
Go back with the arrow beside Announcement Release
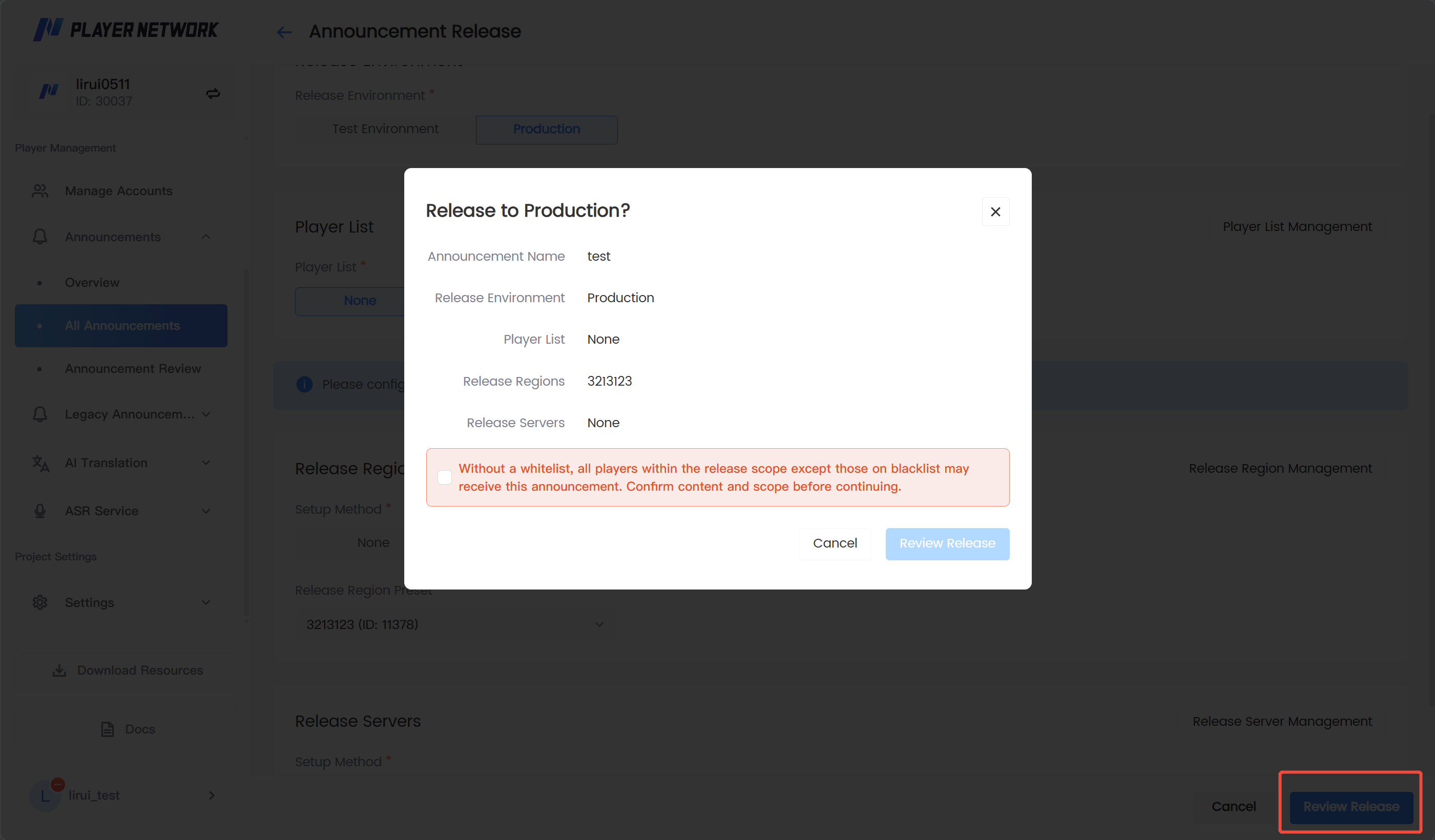coord(284,32)
